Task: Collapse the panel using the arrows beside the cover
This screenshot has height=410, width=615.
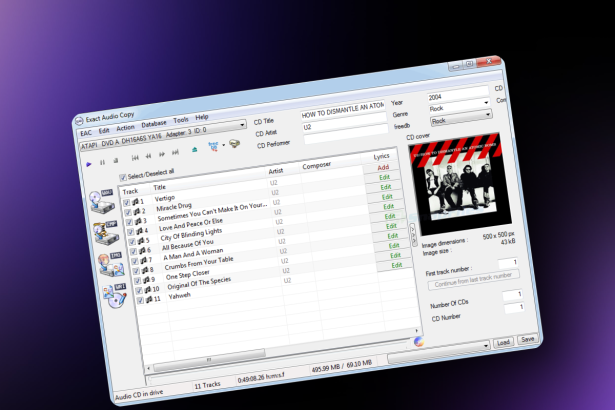Action: (x=413, y=235)
